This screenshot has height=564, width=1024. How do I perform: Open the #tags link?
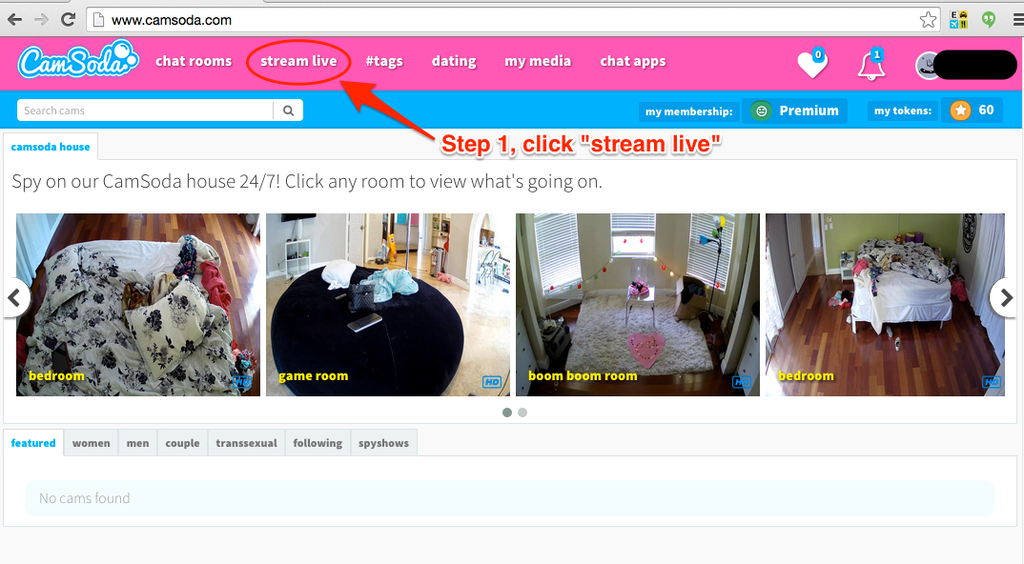coord(384,61)
